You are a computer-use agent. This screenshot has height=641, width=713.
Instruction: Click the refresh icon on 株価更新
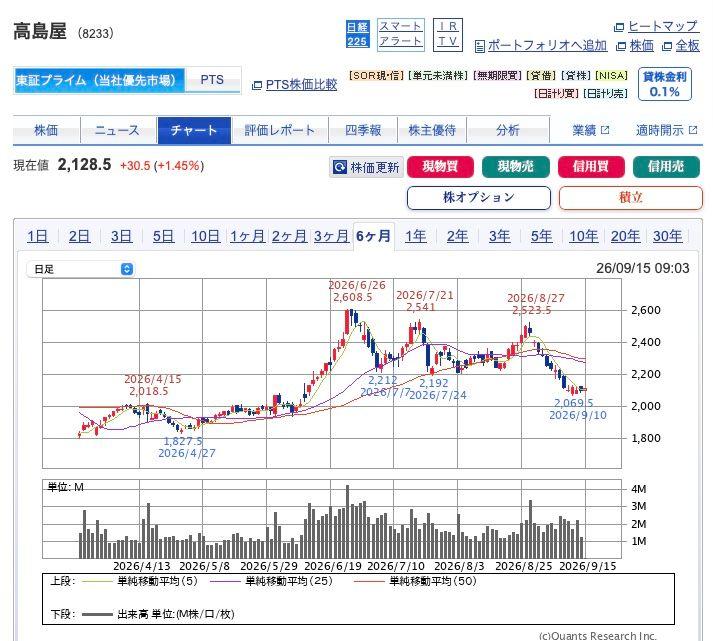tap(340, 167)
